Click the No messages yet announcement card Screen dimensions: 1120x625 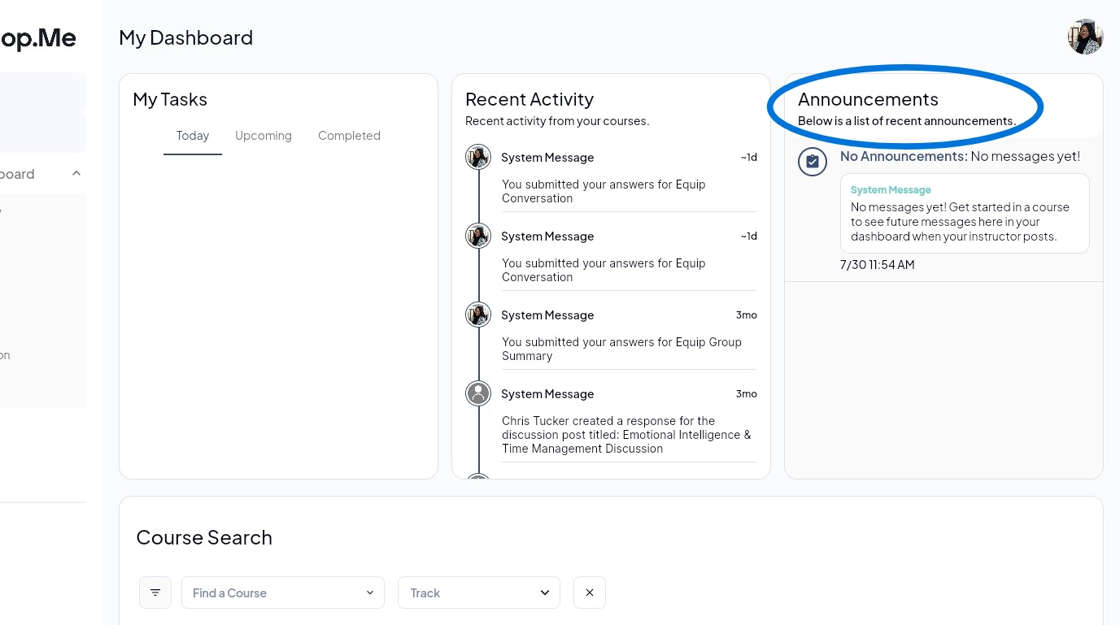point(964,214)
